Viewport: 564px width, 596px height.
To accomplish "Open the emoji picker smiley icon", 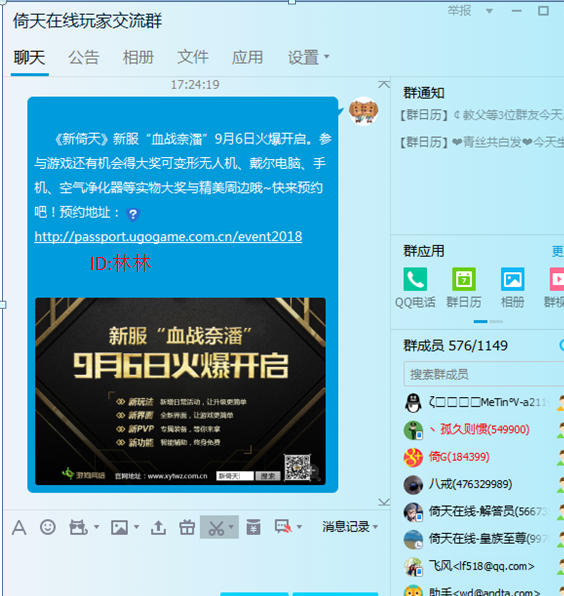I will point(48,527).
